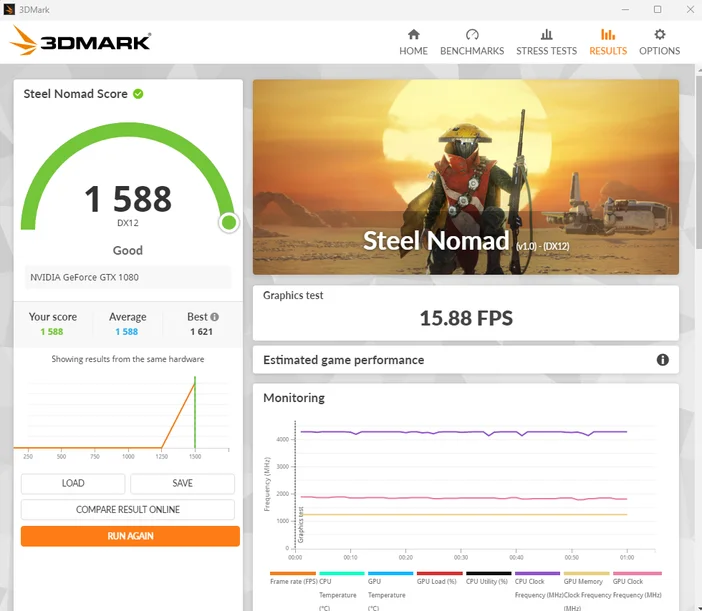The width and height of the screenshot is (702, 611).
Task: Toggle the CPU Utility (%) legend swatch
Action: (488, 573)
